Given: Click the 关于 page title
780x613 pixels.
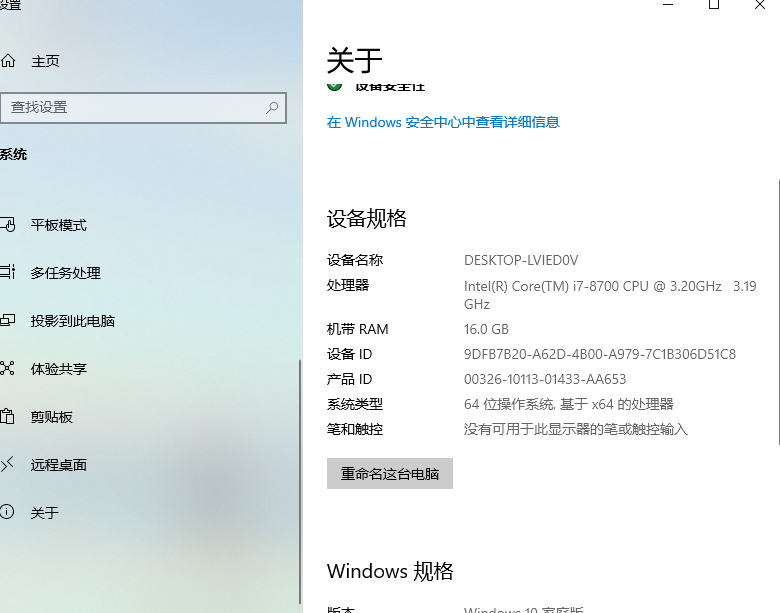Looking at the screenshot, I should pos(354,60).
